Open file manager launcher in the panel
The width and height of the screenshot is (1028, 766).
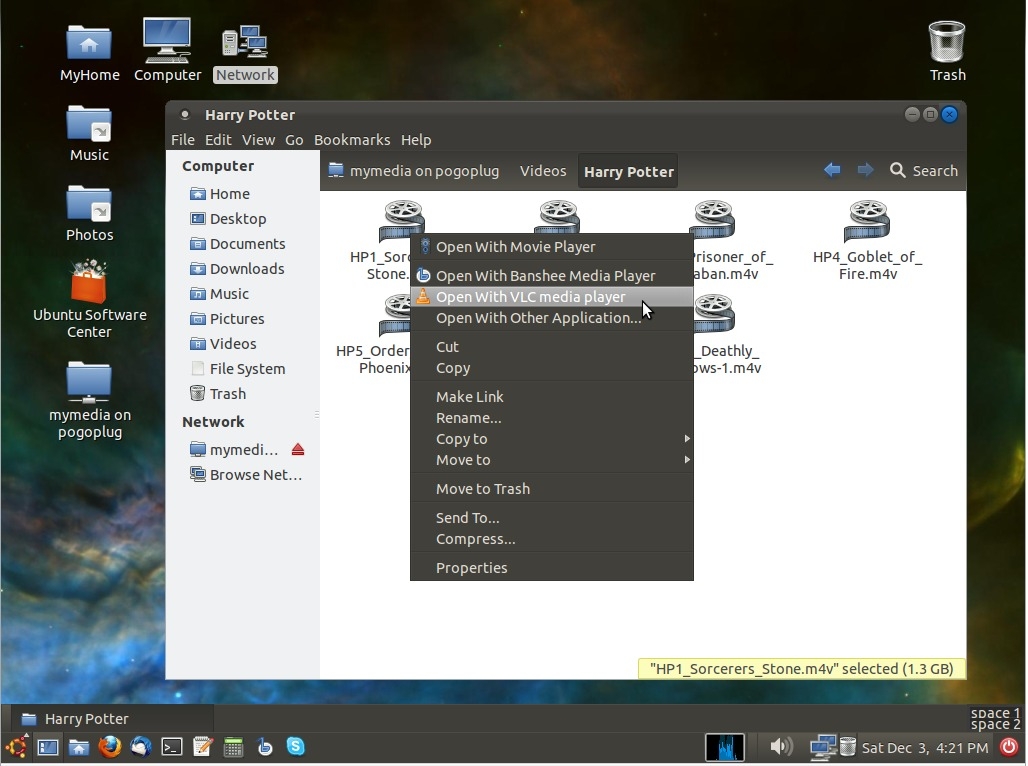tap(79, 747)
